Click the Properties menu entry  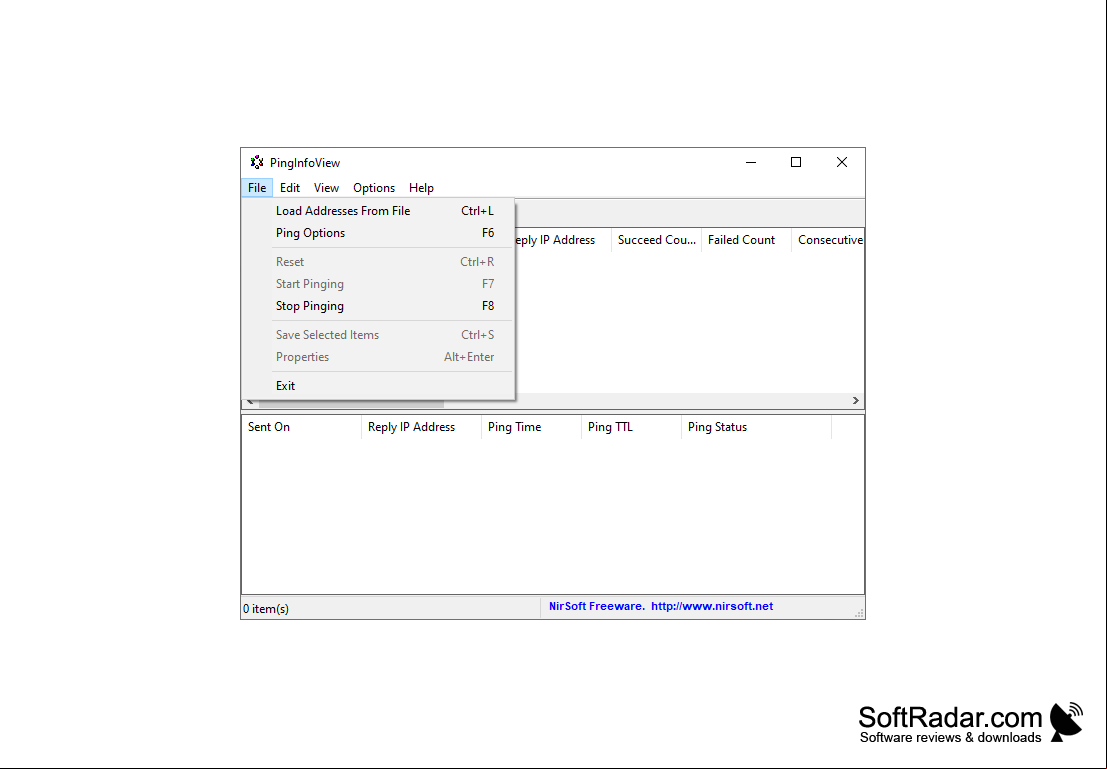click(378, 357)
